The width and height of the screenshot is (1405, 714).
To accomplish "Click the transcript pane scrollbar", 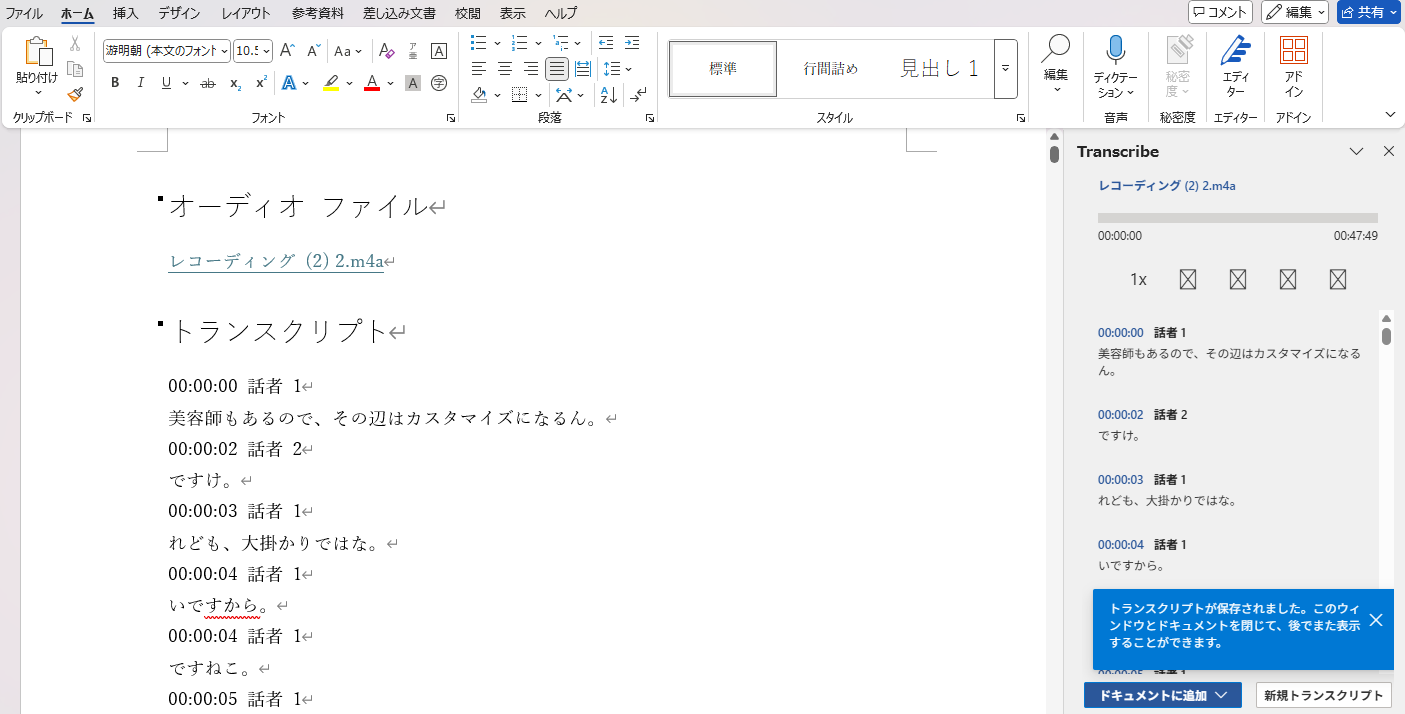I will [x=1386, y=338].
